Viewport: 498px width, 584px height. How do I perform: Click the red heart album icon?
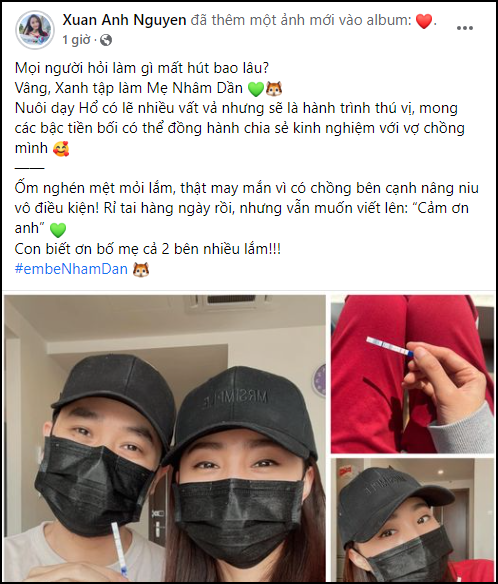(x=424, y=21)
